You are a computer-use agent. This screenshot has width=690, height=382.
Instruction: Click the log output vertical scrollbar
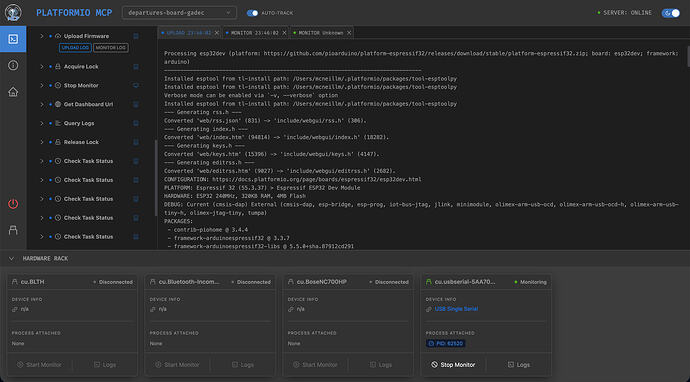(688, 56)
